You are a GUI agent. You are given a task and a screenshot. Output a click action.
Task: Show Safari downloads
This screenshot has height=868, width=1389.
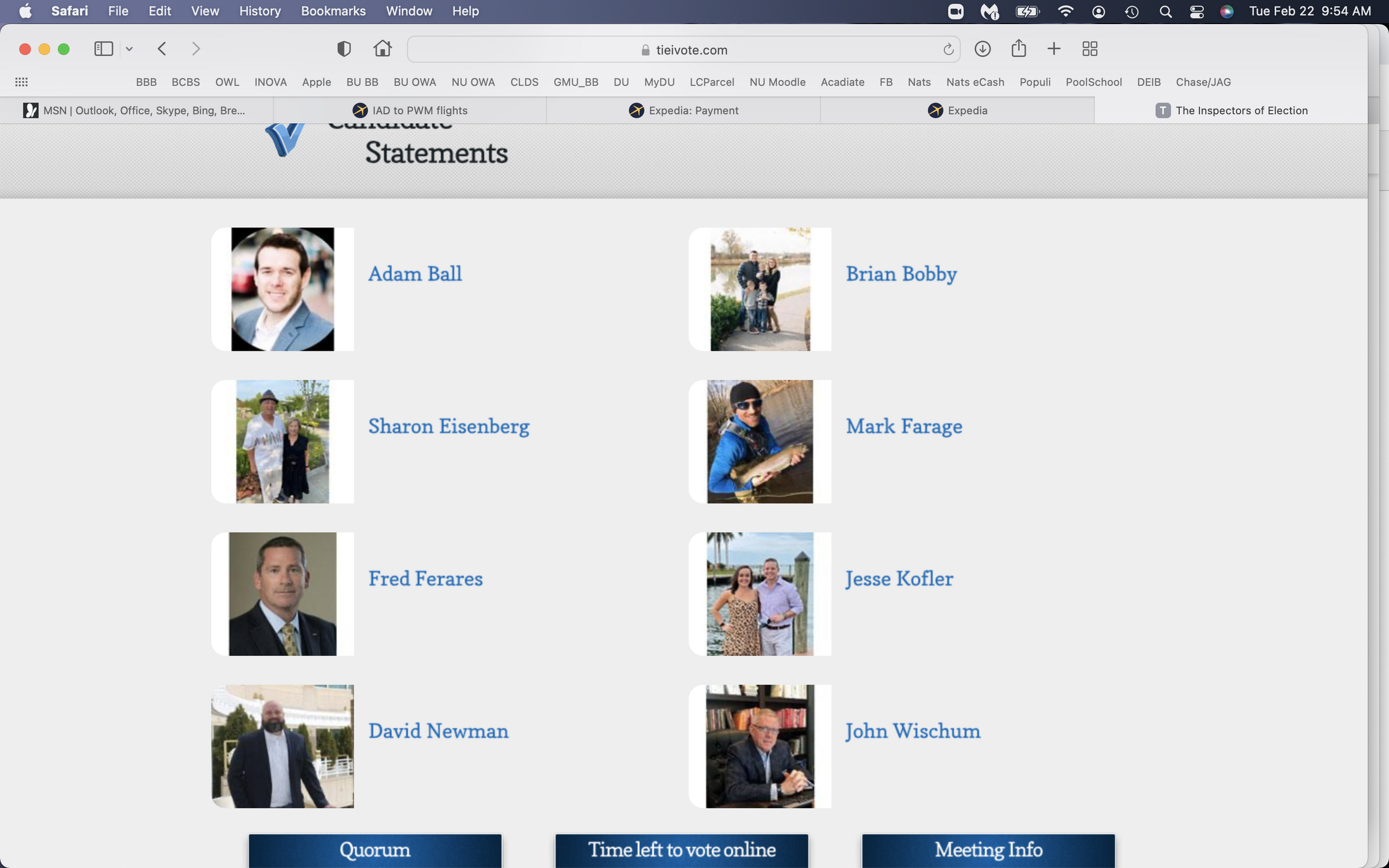click(982, 49)
